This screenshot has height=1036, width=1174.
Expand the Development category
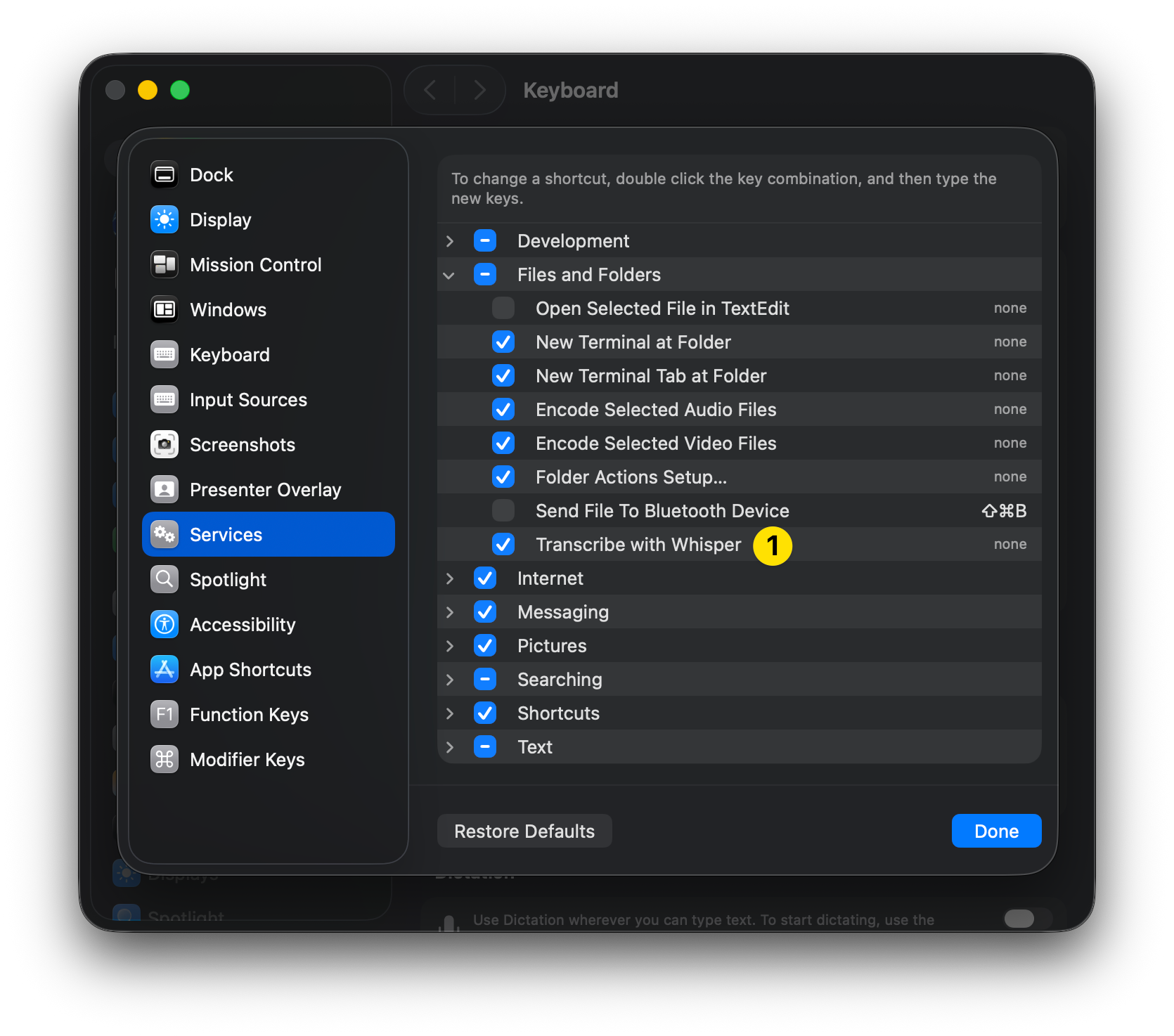coord(450,241)
